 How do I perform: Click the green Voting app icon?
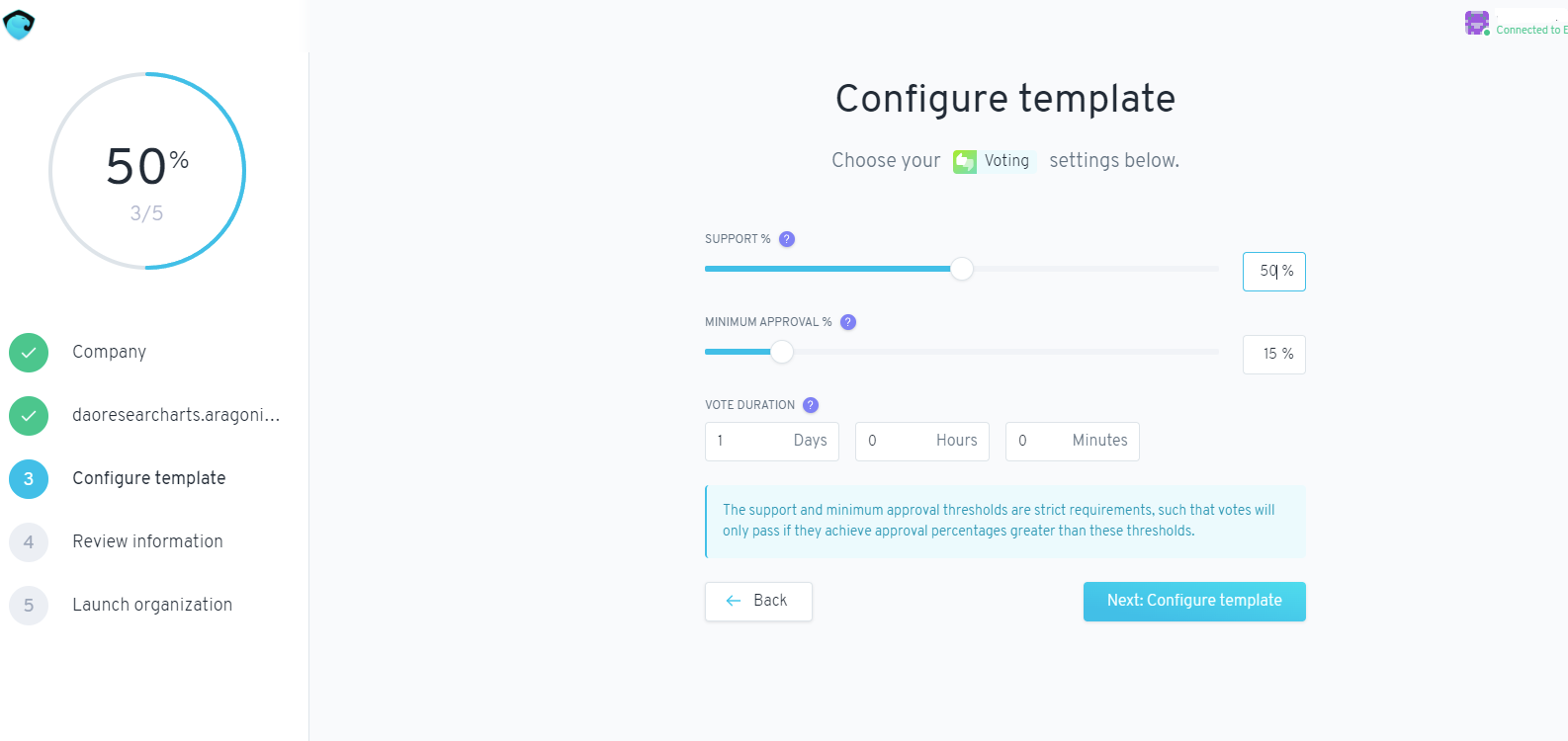[x=965, y=161]
